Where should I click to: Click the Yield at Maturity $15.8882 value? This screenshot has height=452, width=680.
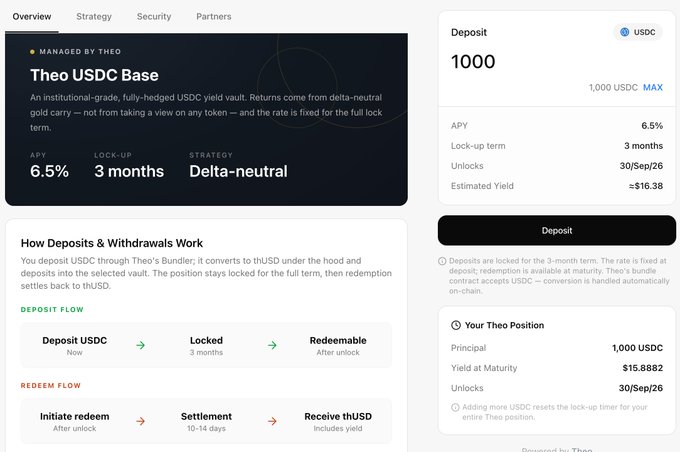tap(643, 368)
